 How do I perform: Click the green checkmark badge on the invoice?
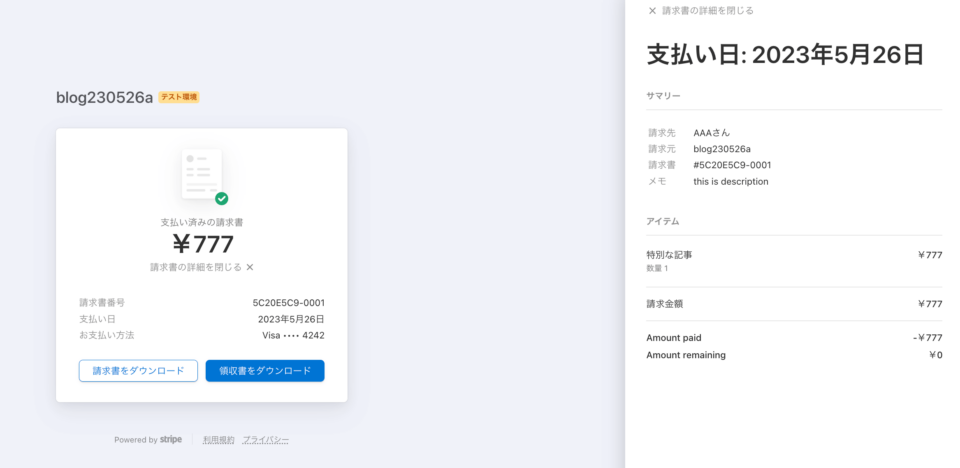221,198
